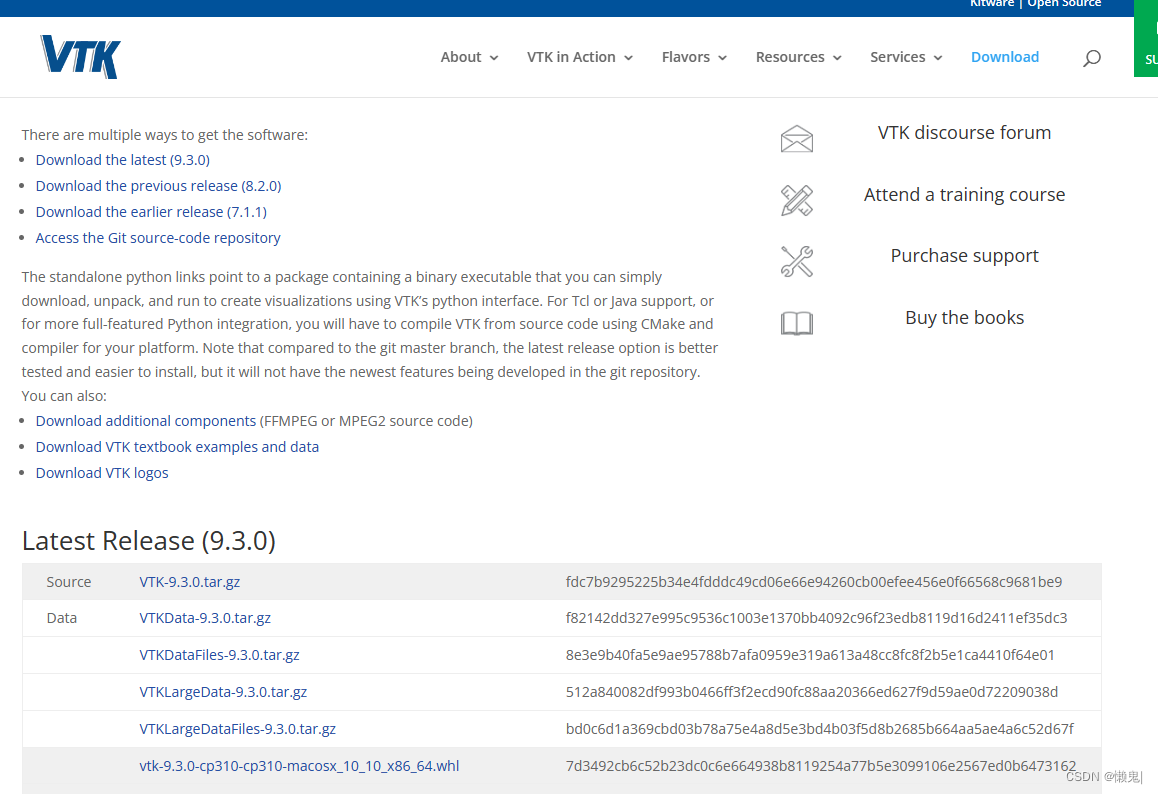Open the Download VTK logos link
This screenshot has height=794, width=1158.
point(101,472)
